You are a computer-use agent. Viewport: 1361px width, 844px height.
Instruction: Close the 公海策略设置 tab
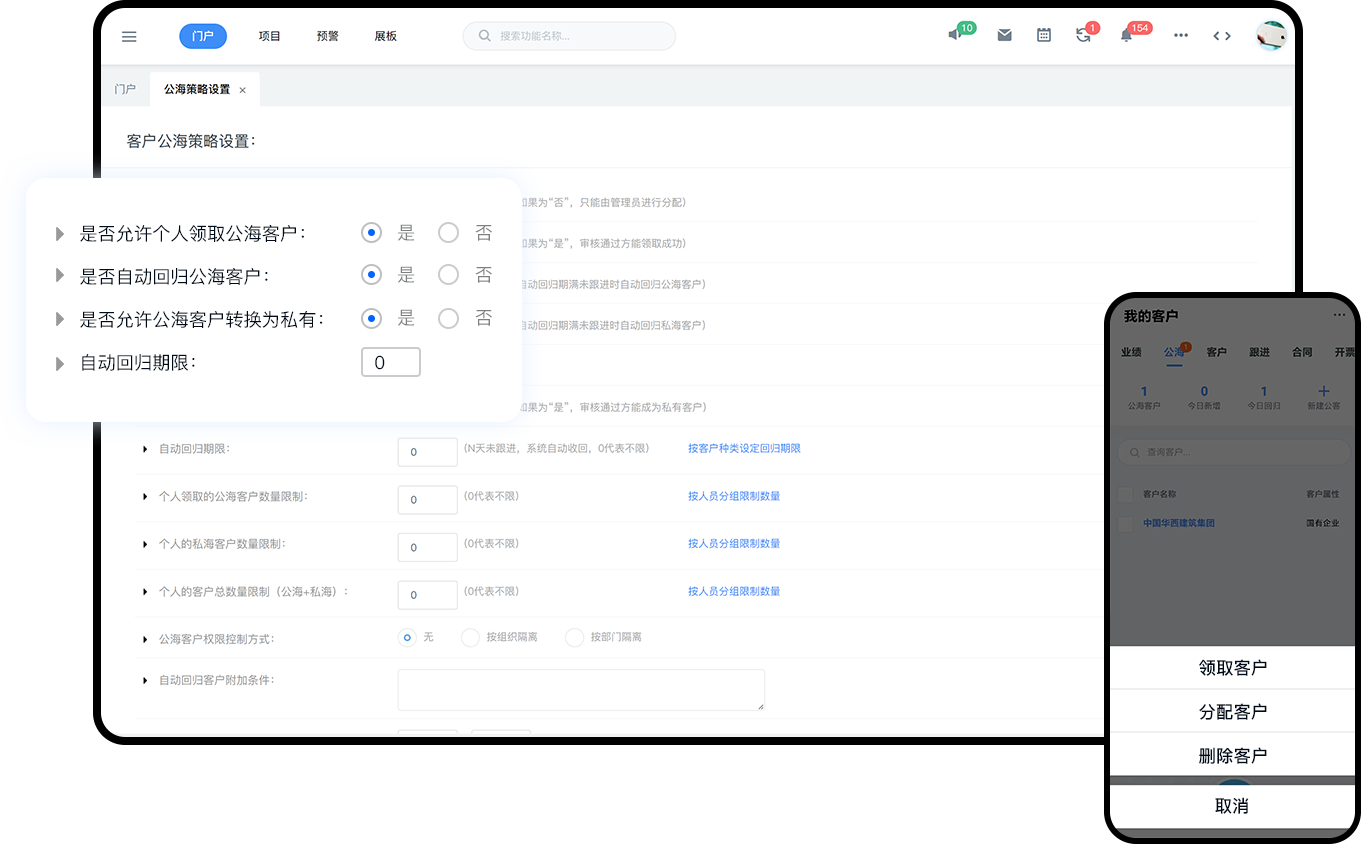pos(242,90)
